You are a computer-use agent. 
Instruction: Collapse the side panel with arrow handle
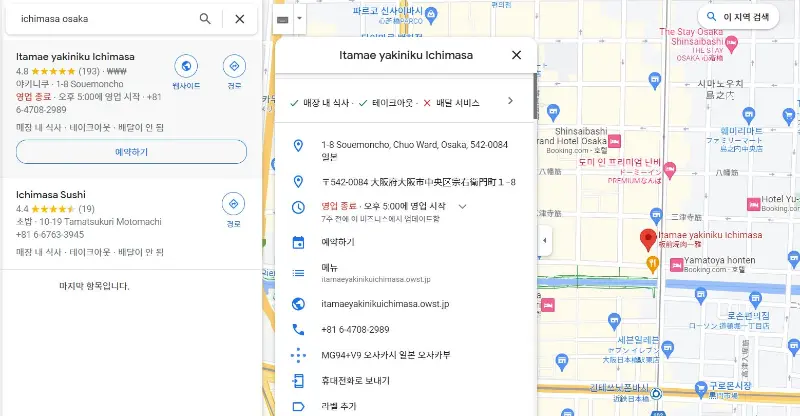click(x=544, y=240)
